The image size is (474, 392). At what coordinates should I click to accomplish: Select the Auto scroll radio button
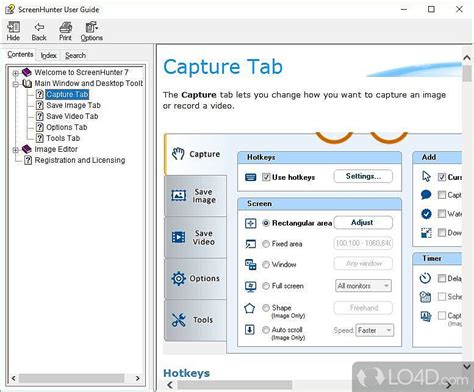(266, 330)
